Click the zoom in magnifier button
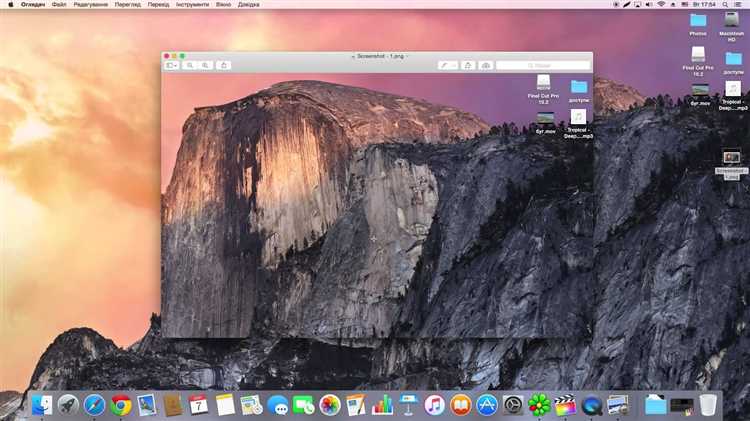This screenshot has width=750, height=421. point(206,65)
